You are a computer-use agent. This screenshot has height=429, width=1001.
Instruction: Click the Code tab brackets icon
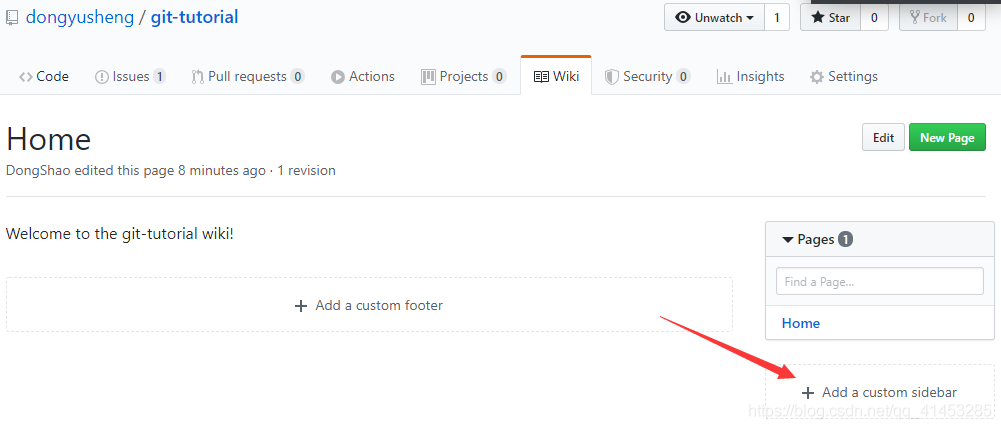[x=25, y=77]
